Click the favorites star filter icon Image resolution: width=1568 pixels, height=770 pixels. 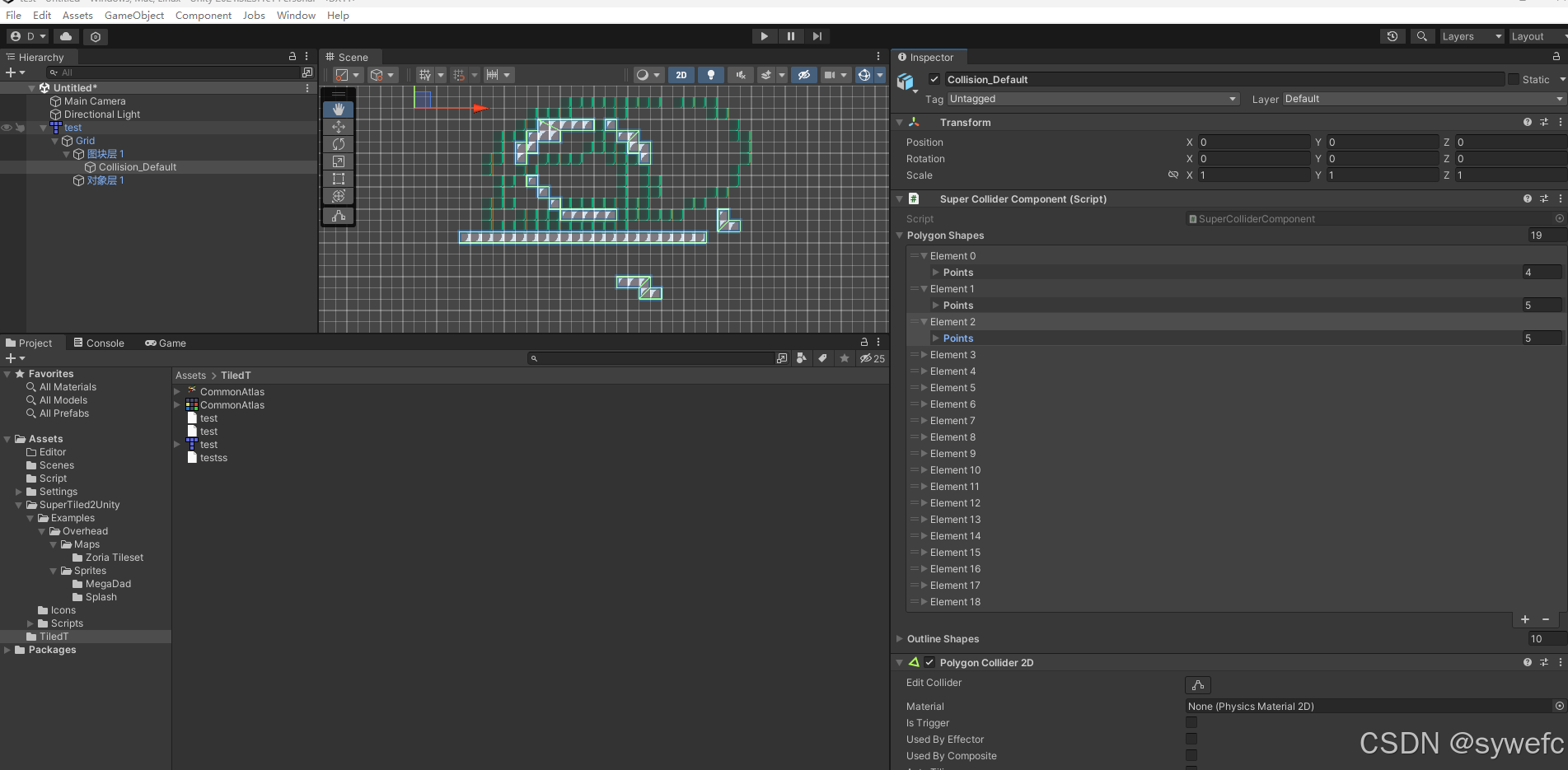[x=845, y=358]
